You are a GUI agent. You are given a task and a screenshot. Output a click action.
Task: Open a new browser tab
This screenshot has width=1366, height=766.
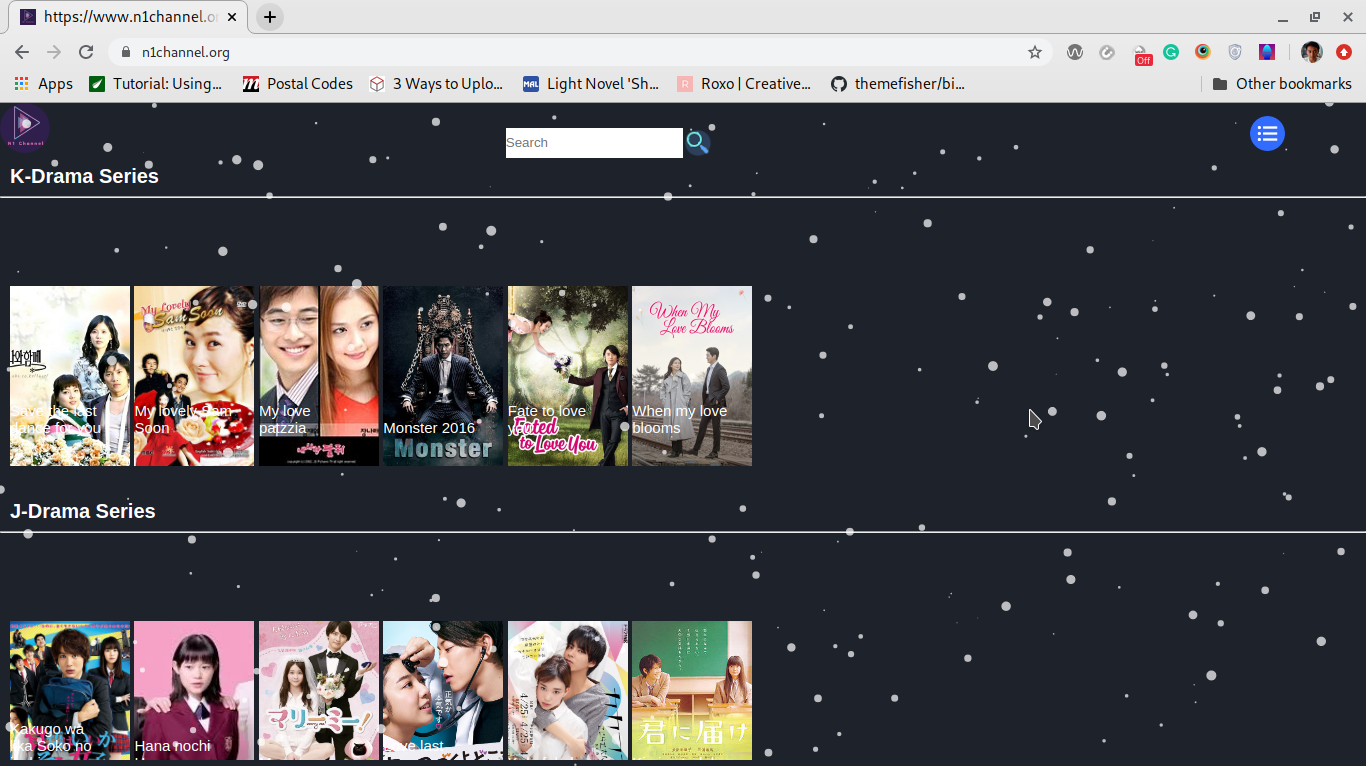click(x=270, y=17)
